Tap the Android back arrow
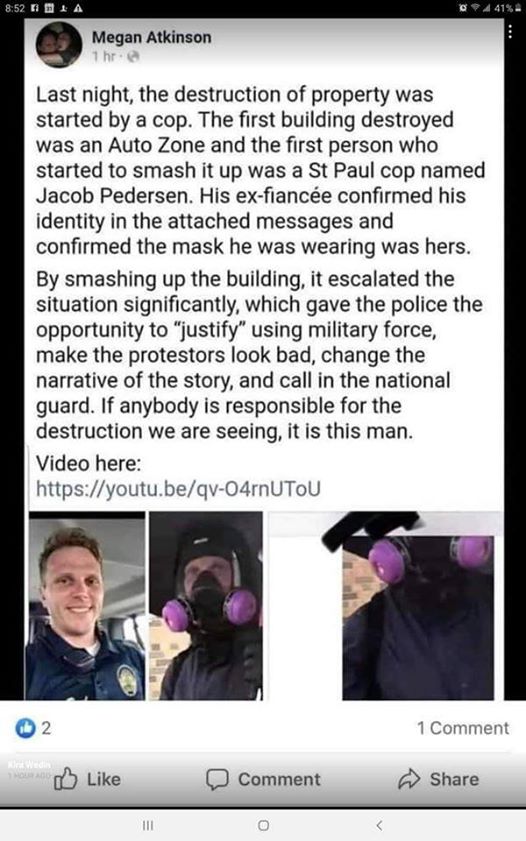Image resolution: width=526 pixels, height=841 pixels. click(x=379, y=825)
